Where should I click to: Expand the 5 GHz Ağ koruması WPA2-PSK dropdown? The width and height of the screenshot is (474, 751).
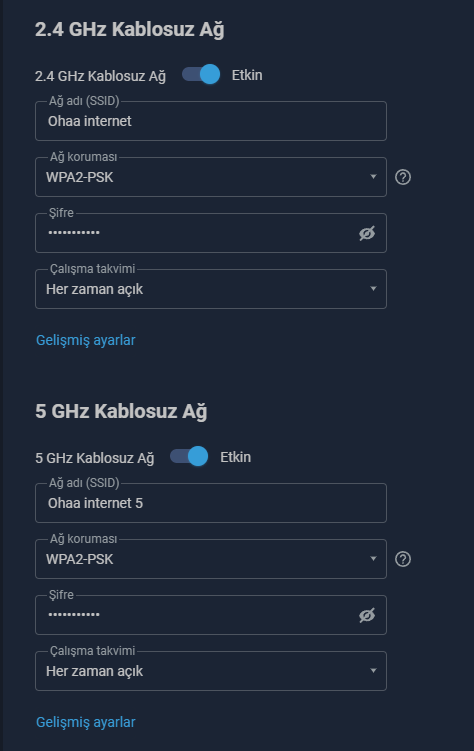coord(211,559)
